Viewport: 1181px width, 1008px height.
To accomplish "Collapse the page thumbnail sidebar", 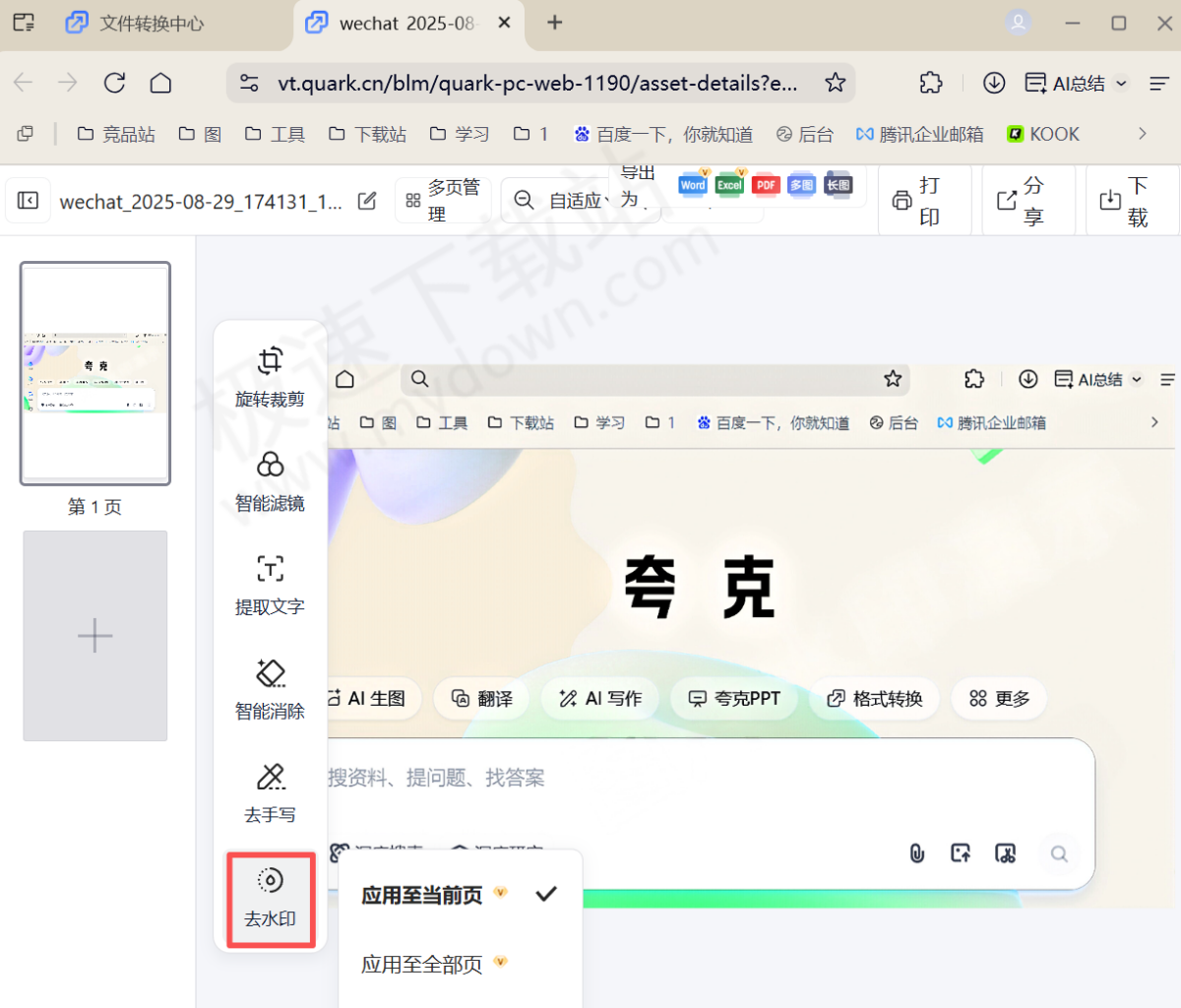I will pyautogui.click(x=28, y=199).
